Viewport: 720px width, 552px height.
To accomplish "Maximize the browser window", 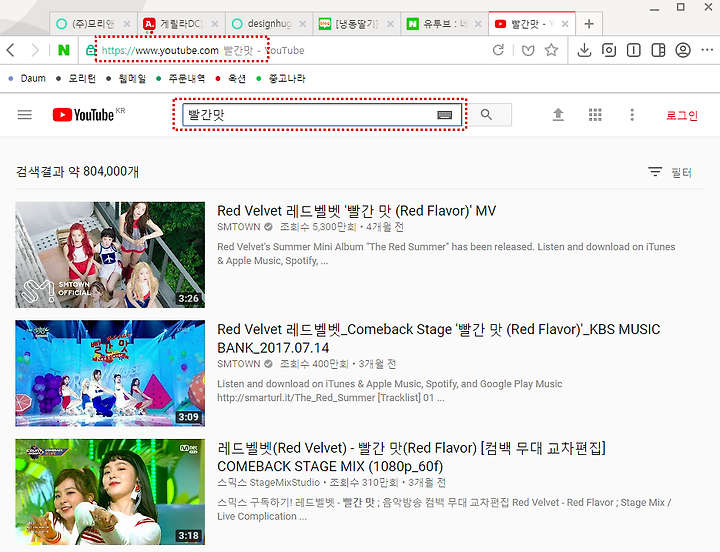I will point(681,7).
